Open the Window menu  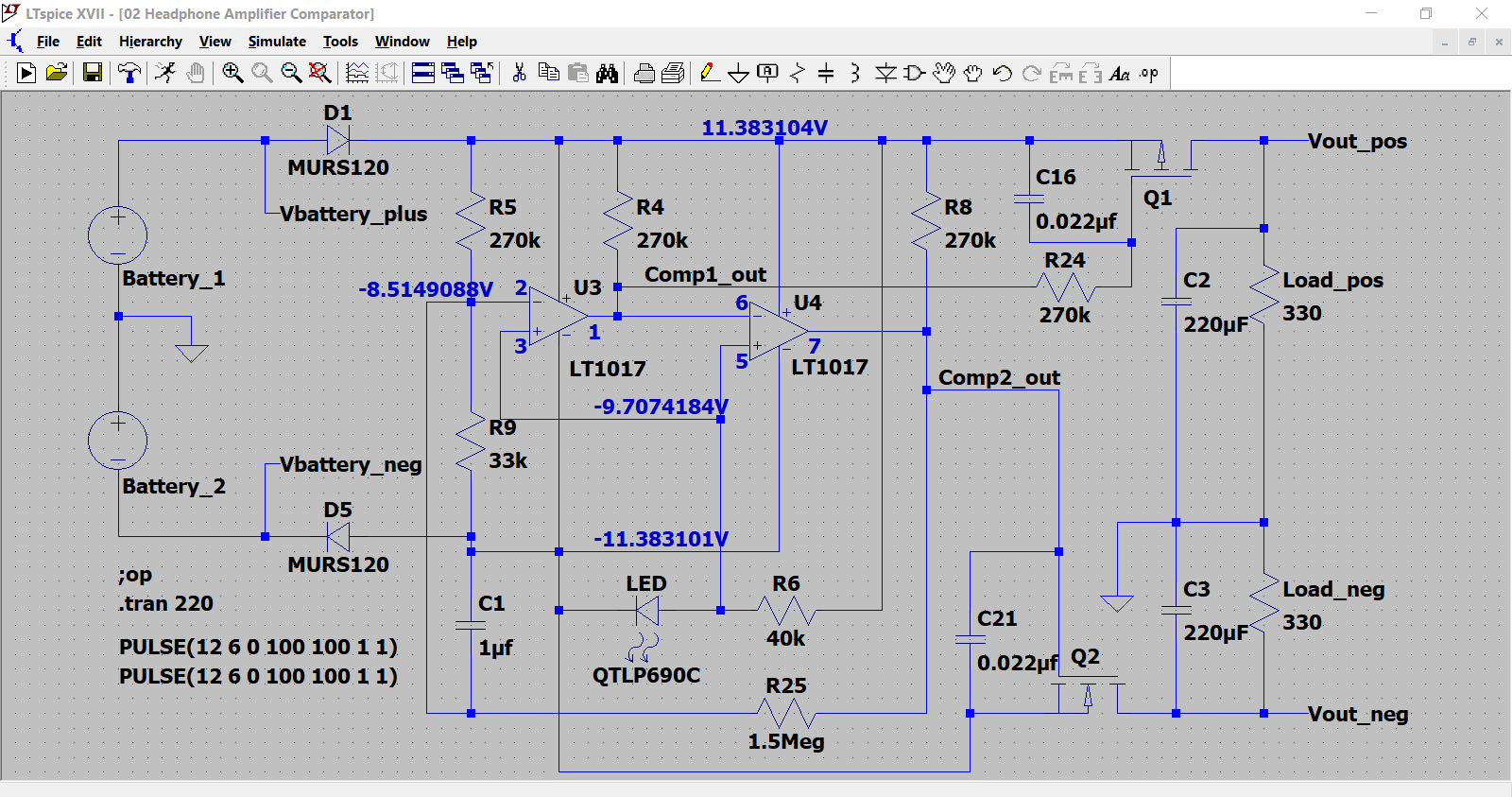click(x=402, y=42)
